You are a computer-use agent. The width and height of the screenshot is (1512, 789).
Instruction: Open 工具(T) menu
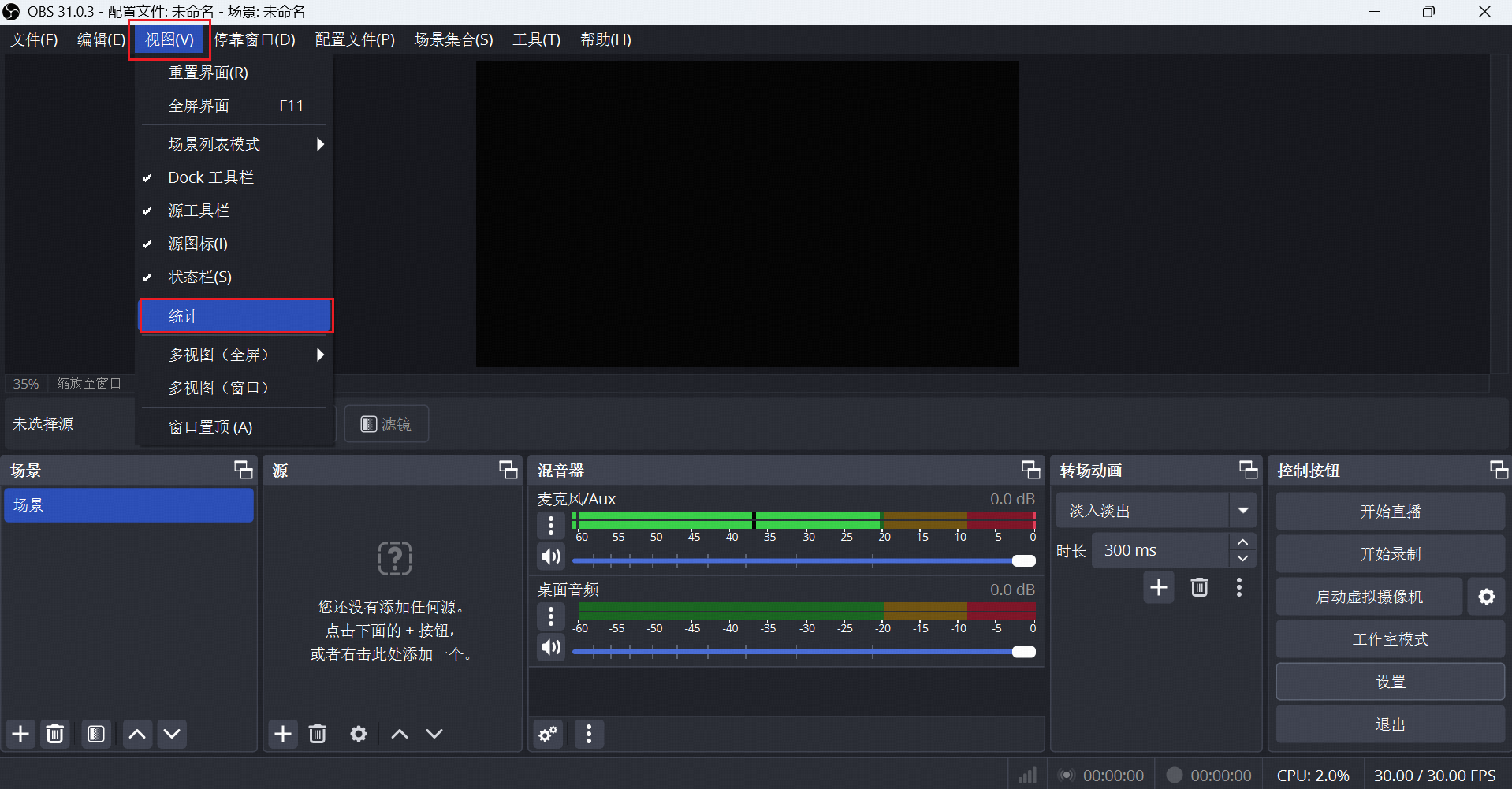(x=537, y=39)
